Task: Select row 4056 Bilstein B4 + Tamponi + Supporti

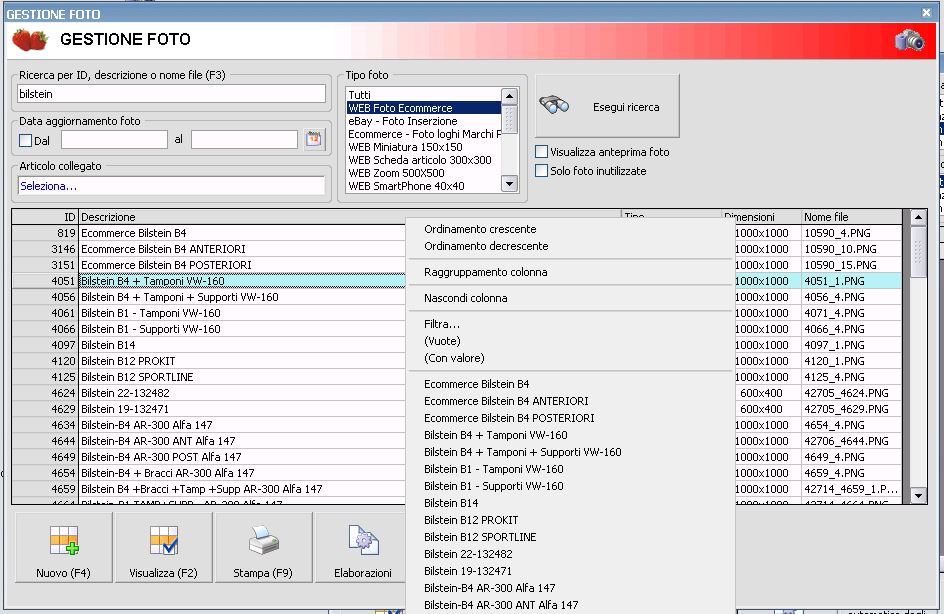Action: [x=208, y=297]
